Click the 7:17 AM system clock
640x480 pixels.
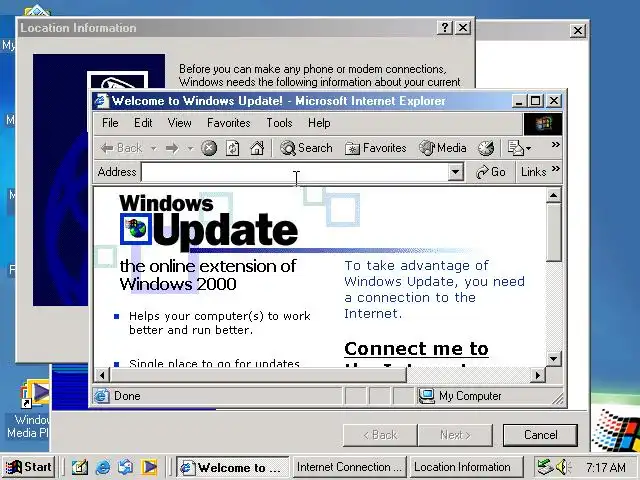606,467
